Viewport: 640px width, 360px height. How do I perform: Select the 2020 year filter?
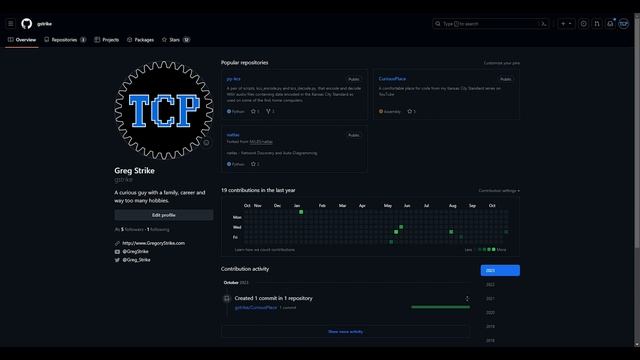pyautogui.click(x=490, y=312)
